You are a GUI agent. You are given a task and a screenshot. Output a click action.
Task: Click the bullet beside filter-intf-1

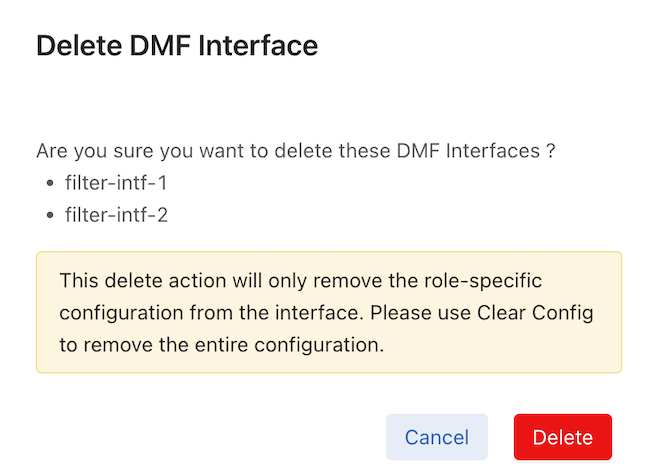point(48,185)
